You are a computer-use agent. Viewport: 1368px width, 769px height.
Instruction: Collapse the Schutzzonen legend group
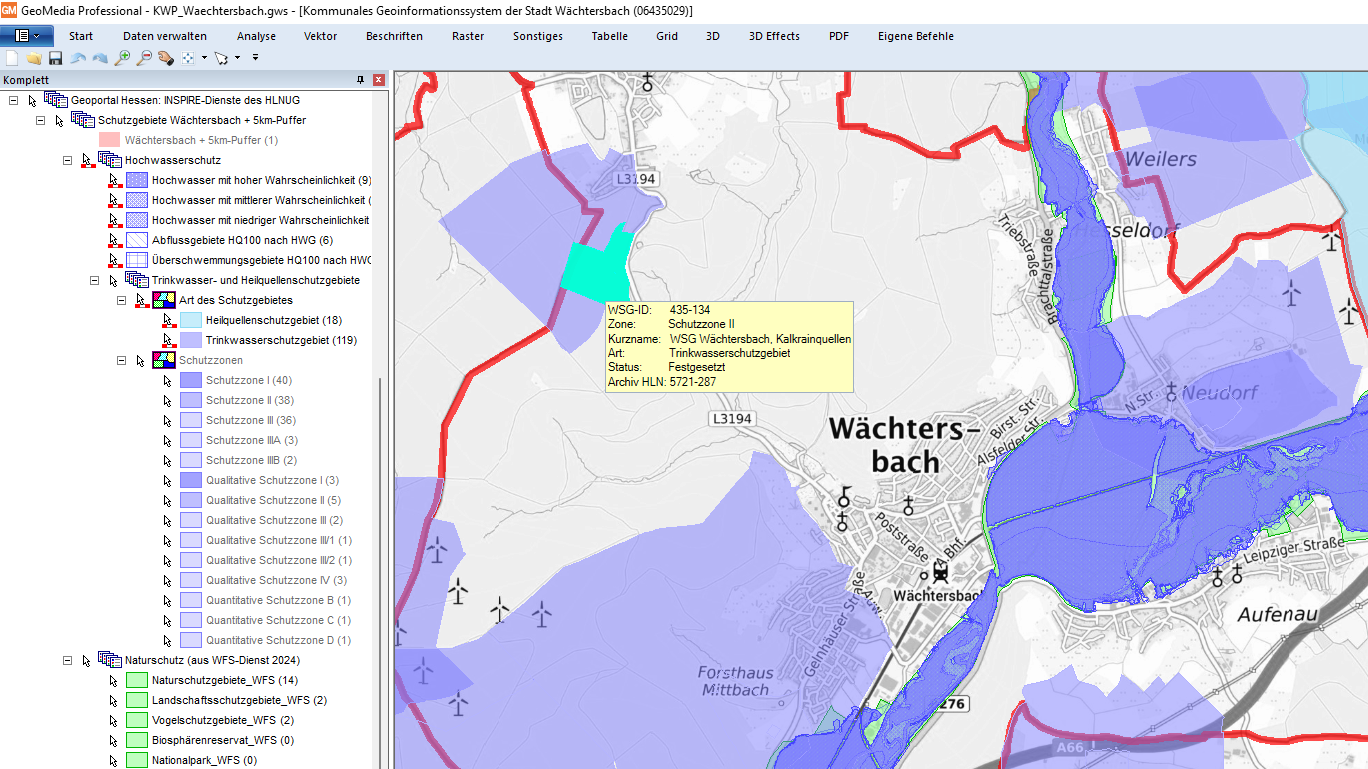point(122,360)
